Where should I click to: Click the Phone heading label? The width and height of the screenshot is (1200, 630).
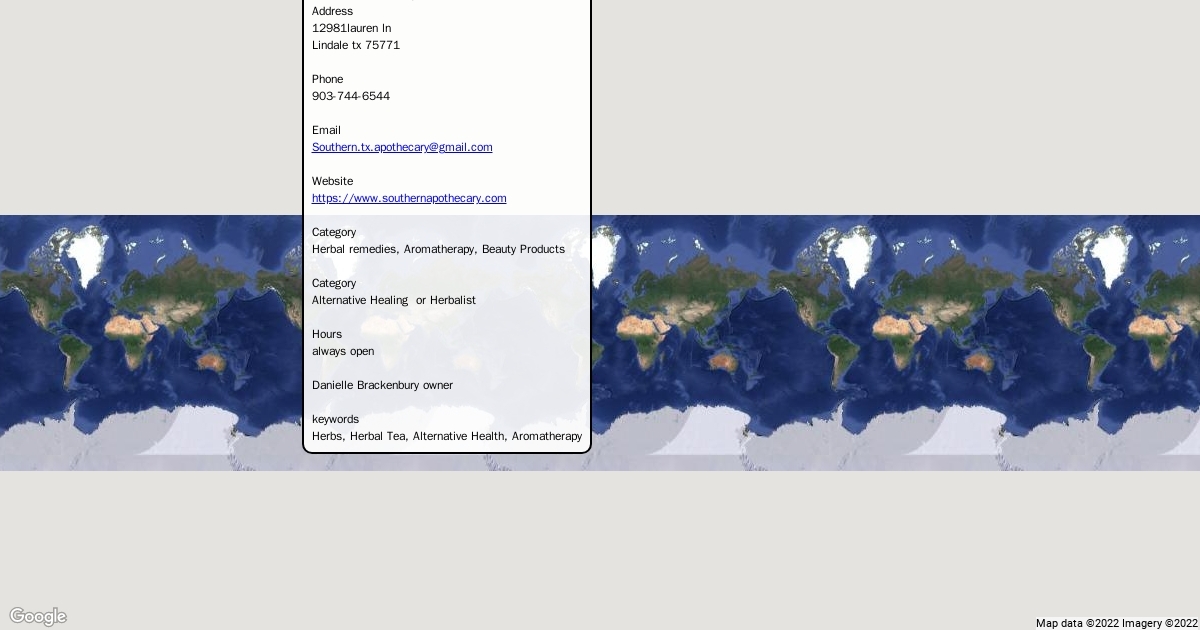pyautogui.click(x=327, y=79)
